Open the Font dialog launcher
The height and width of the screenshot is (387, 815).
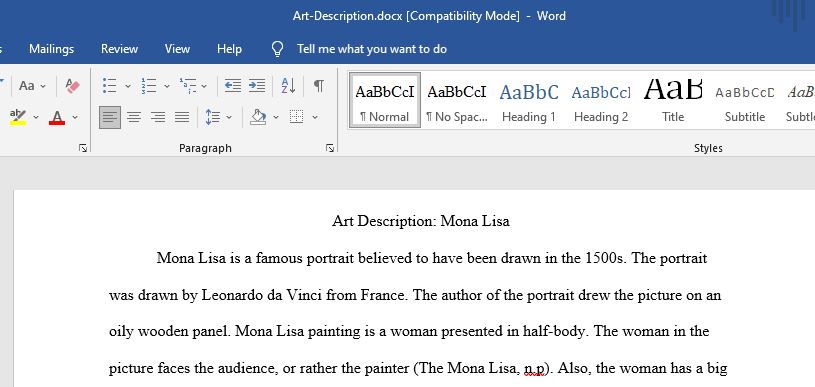tap(83, 148)
